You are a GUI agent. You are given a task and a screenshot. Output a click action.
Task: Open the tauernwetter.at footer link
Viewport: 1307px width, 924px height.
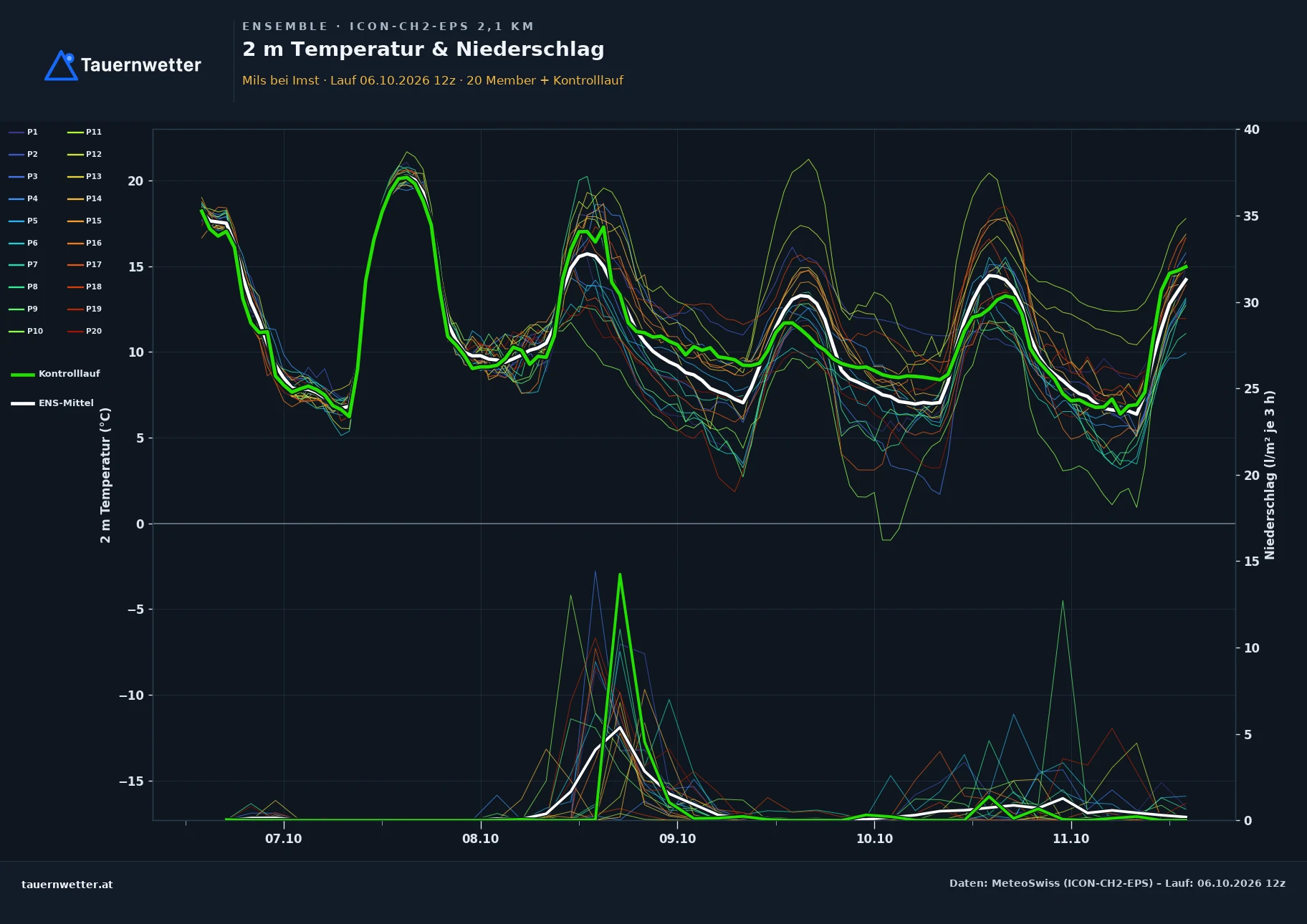[67, 885]
